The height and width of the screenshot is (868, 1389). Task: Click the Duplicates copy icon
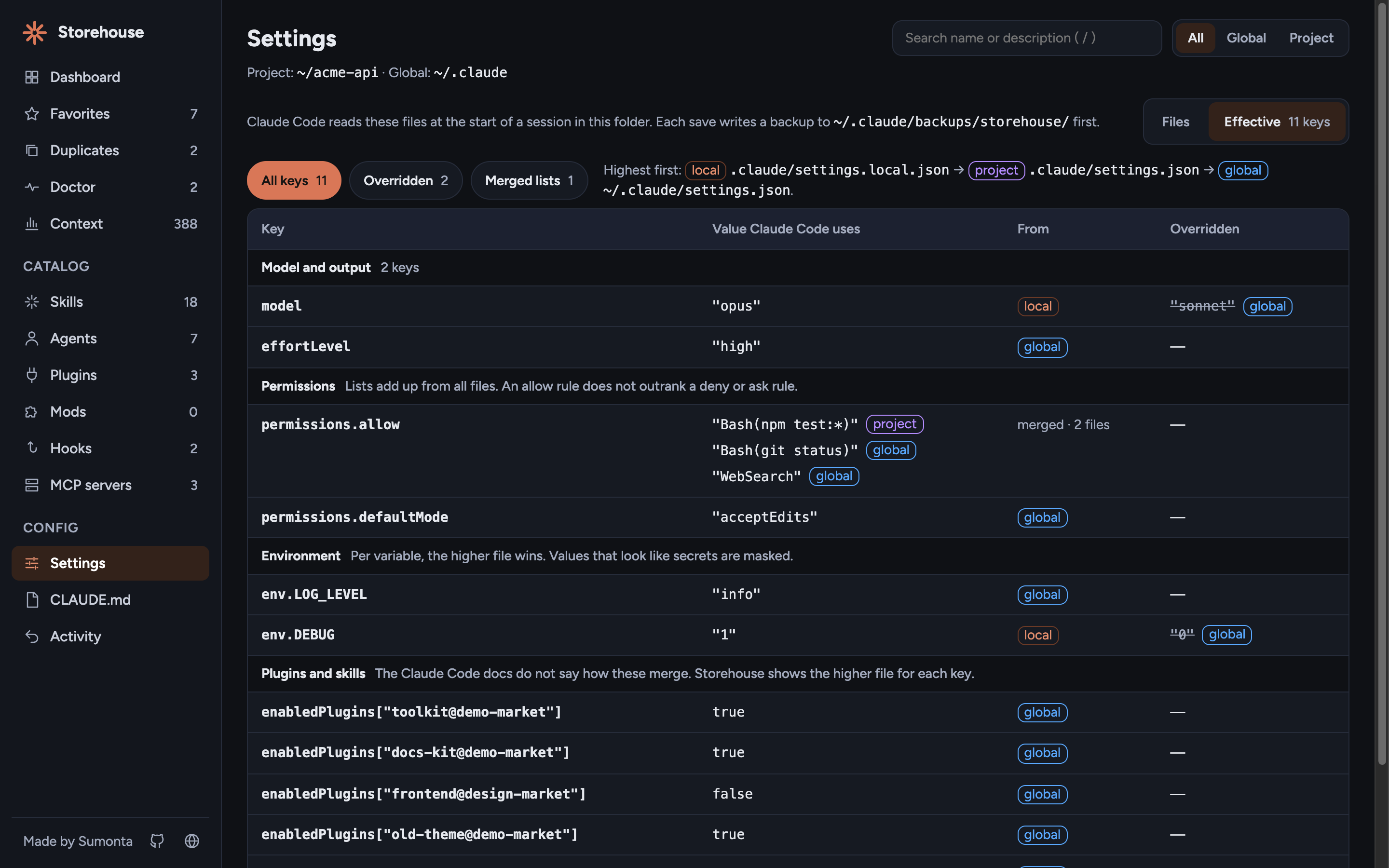click(x=31, y=150)
